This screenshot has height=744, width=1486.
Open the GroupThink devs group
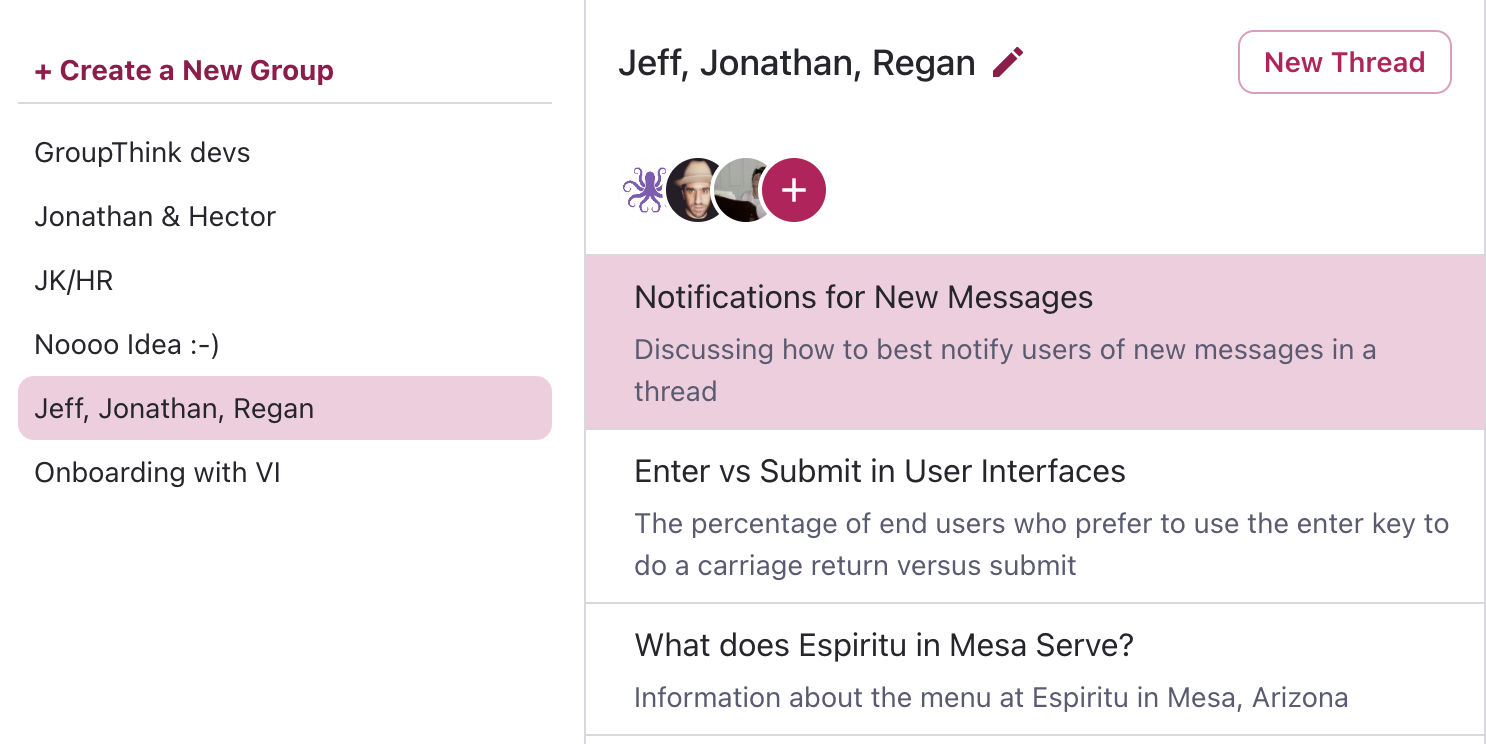tap(142, 153)
